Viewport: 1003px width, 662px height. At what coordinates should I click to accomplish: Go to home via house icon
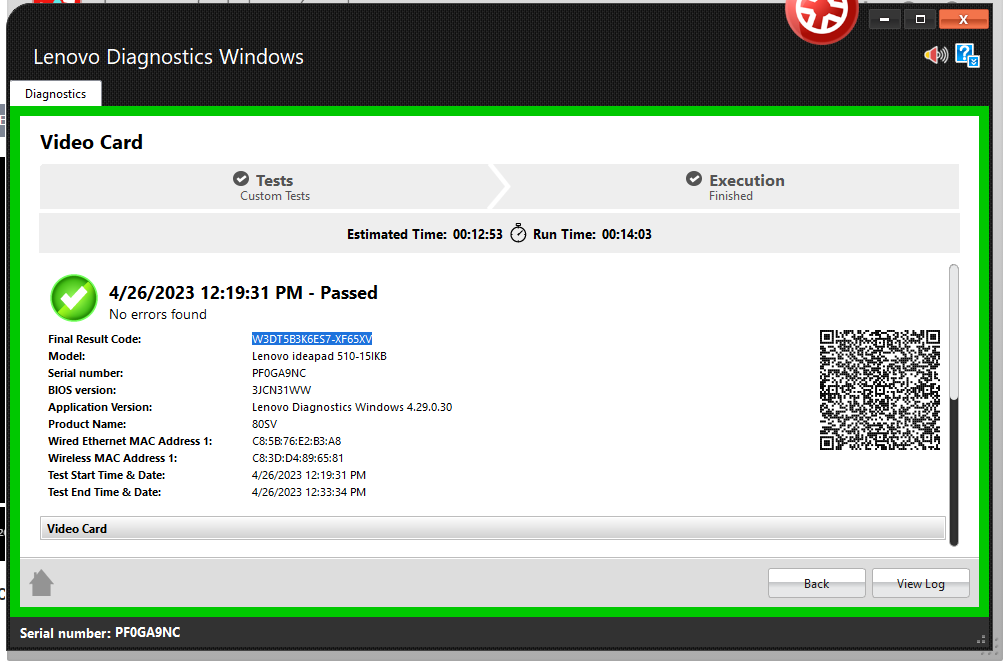tap(42, 583)
